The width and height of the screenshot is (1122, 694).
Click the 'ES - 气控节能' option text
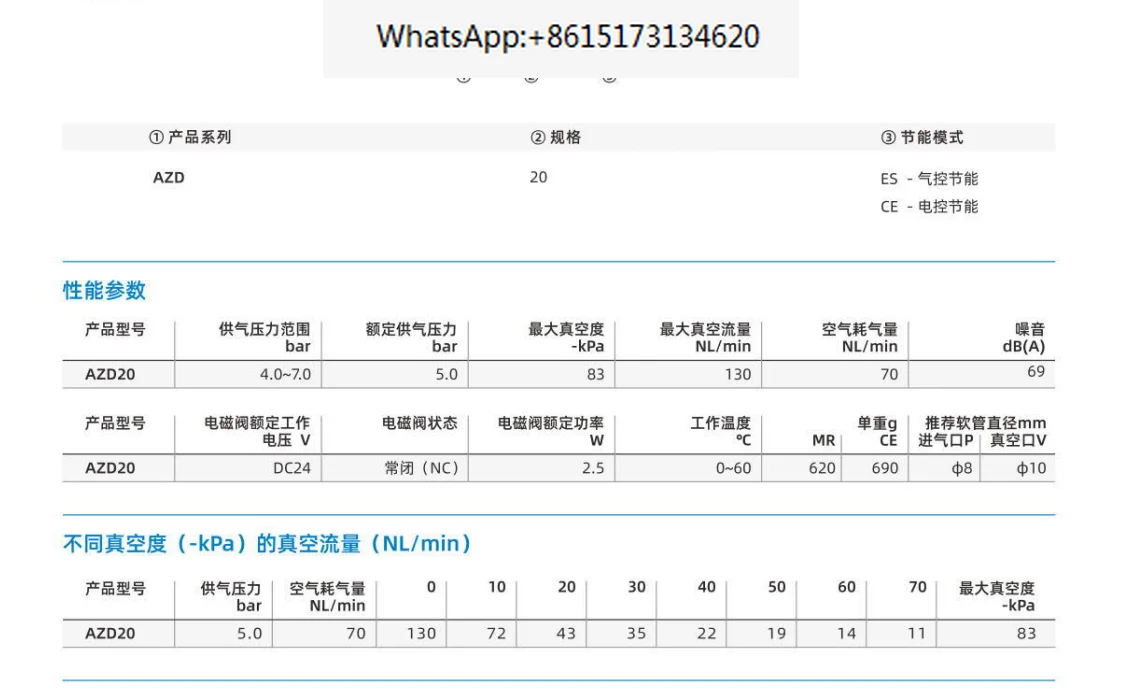coord(929,179)
